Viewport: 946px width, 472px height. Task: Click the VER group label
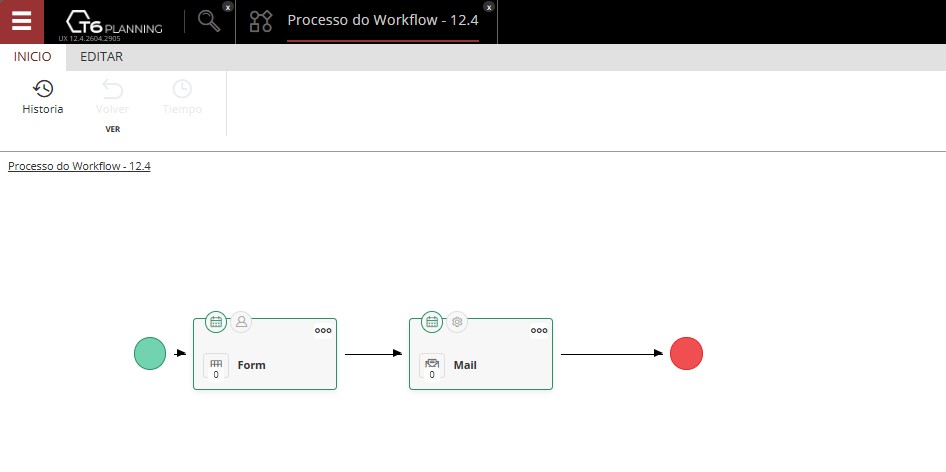point(113,129)
